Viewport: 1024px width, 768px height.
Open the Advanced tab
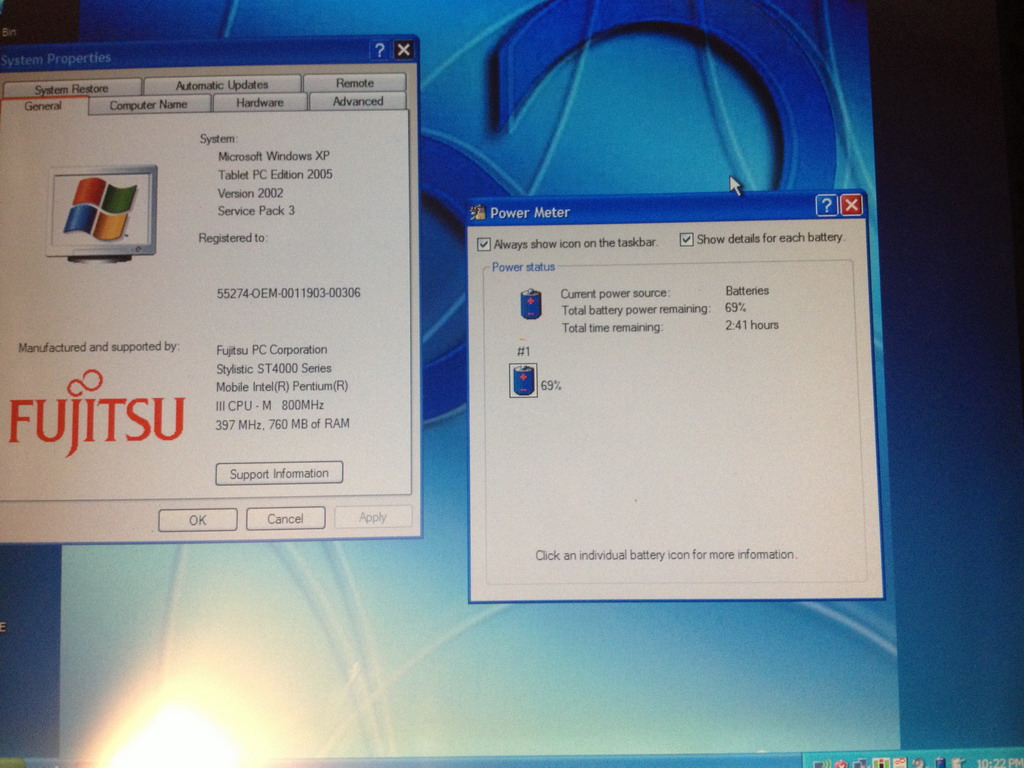[358, 101]
